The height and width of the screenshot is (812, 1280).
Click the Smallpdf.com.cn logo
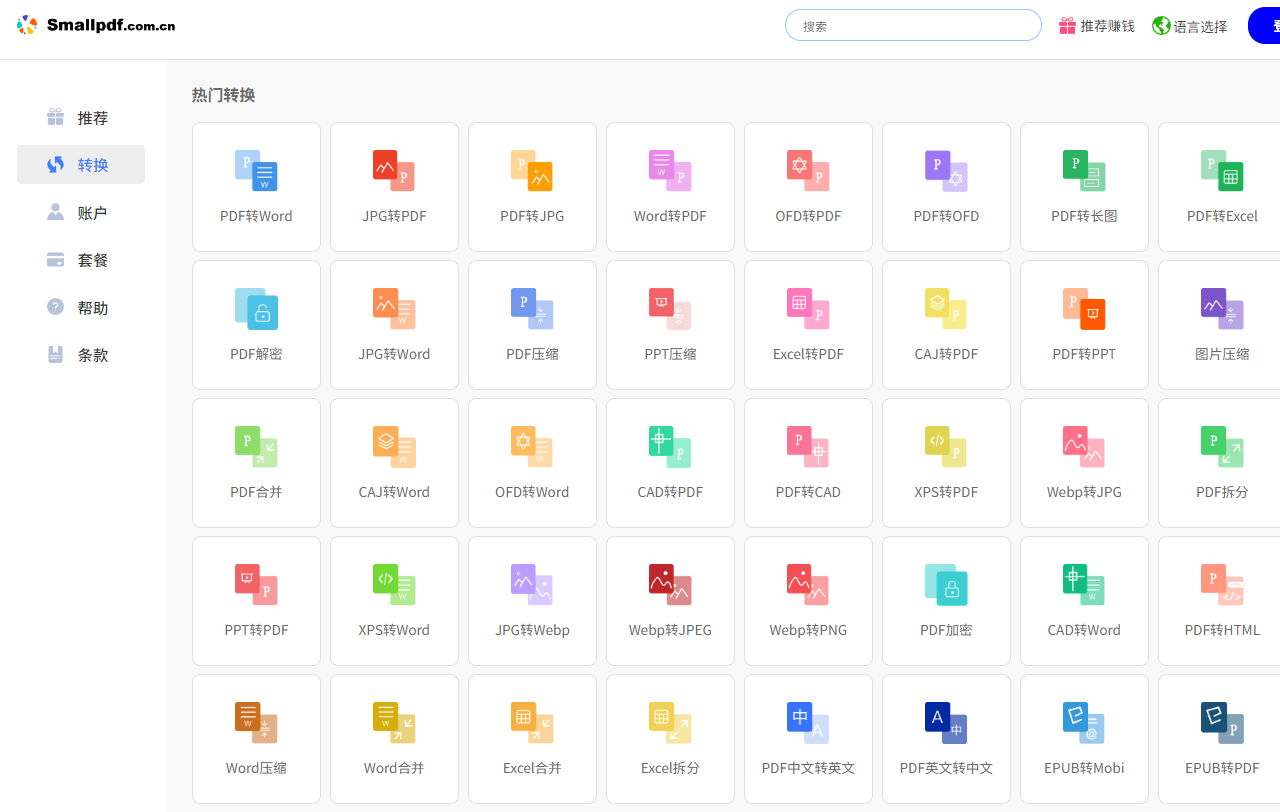click(97, 25)
